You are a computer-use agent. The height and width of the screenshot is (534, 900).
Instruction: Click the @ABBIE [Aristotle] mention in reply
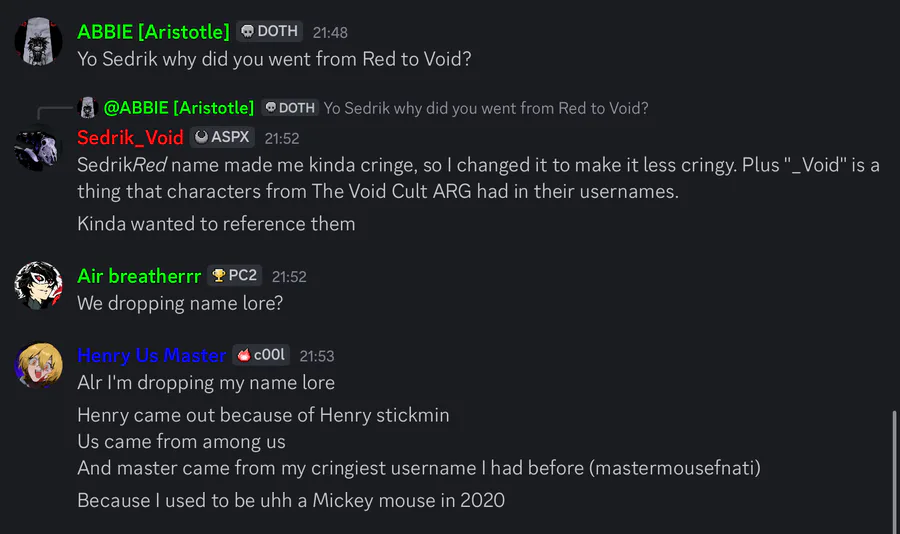pos(179,108)
